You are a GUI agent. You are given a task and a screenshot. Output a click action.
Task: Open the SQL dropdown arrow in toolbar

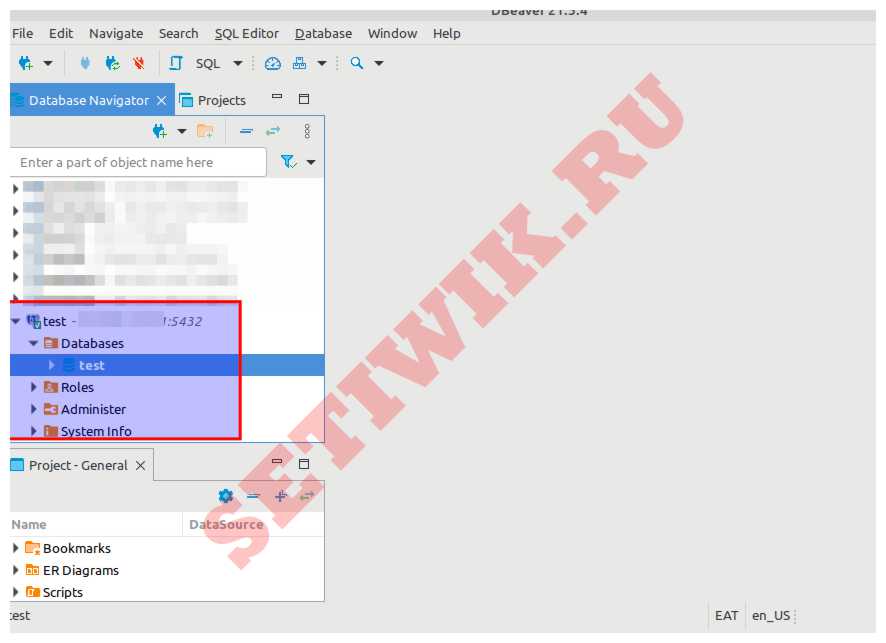coord(238,63)
